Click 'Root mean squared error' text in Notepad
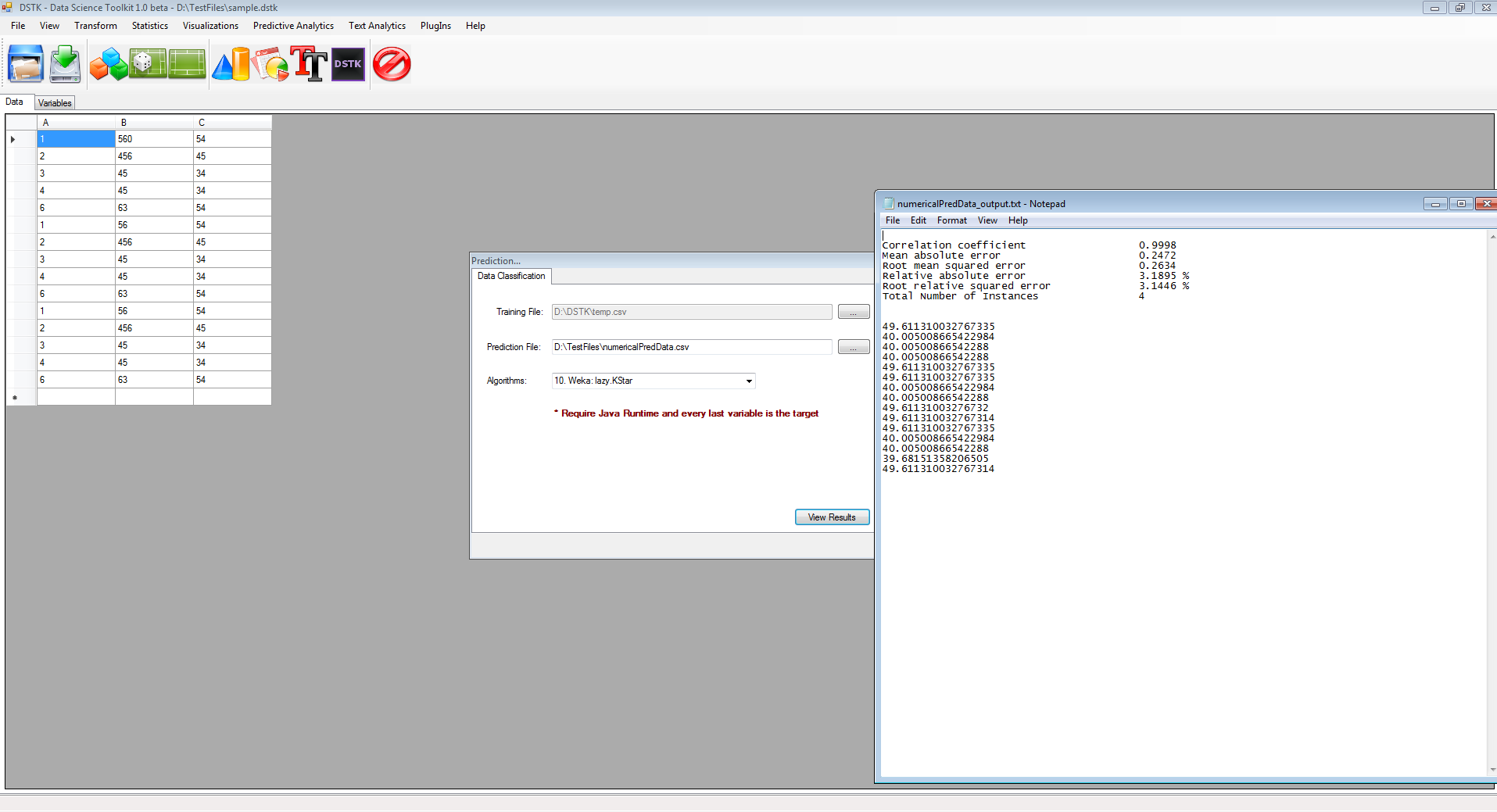1497x812 pixels. (953, 266)
